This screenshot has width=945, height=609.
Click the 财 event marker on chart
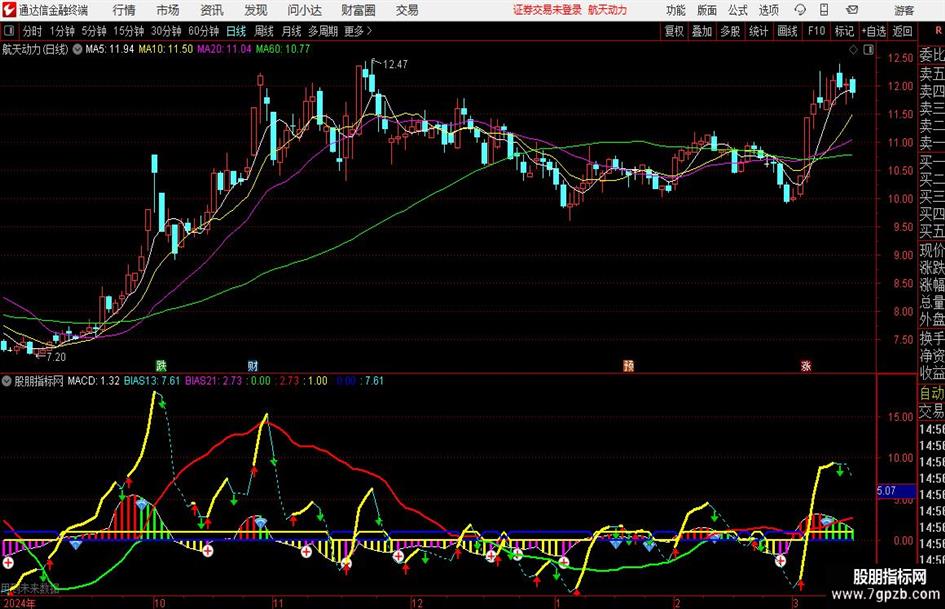pos(253,365)
